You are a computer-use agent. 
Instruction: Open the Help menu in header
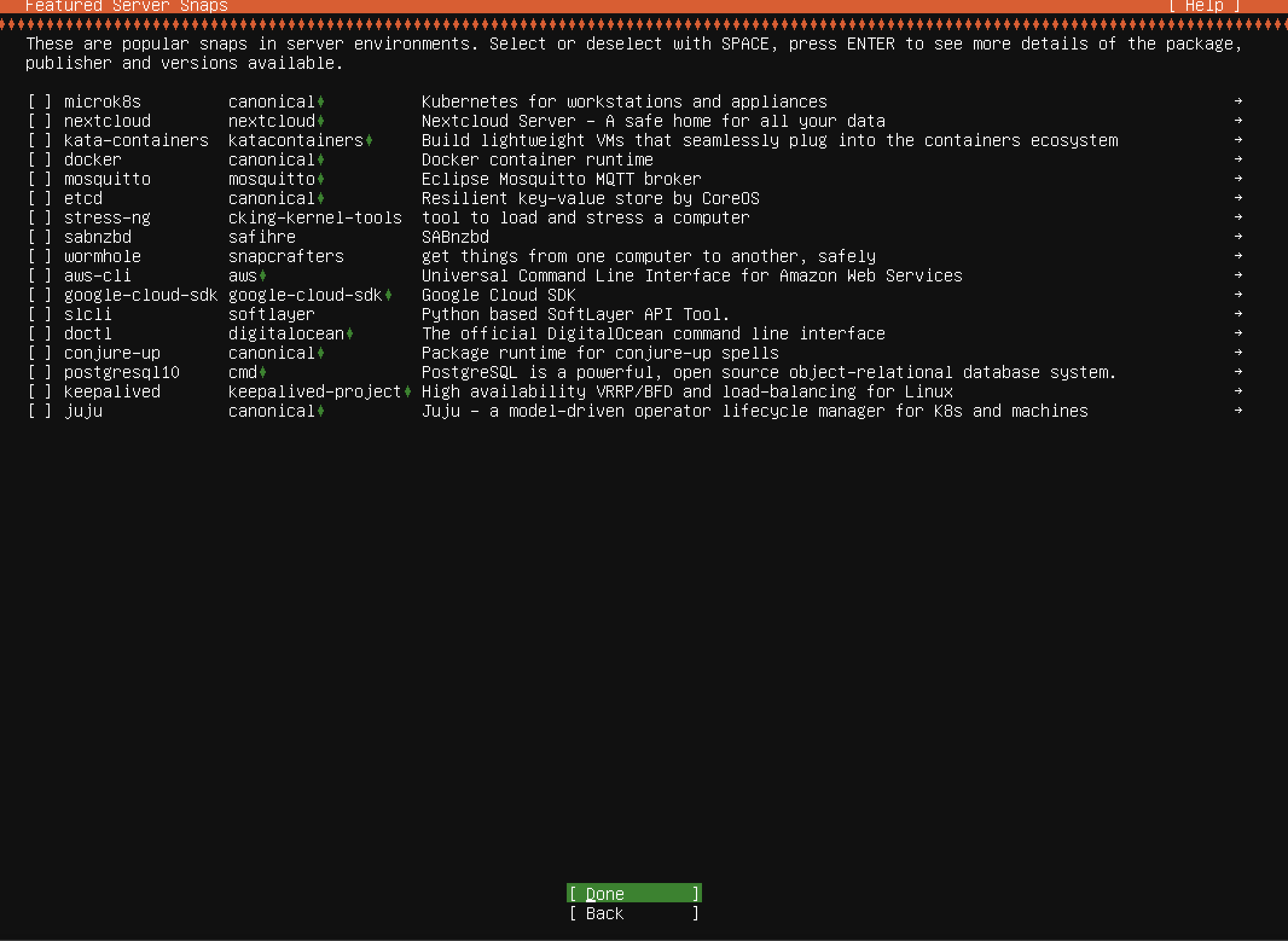[x=1204, y=6]
